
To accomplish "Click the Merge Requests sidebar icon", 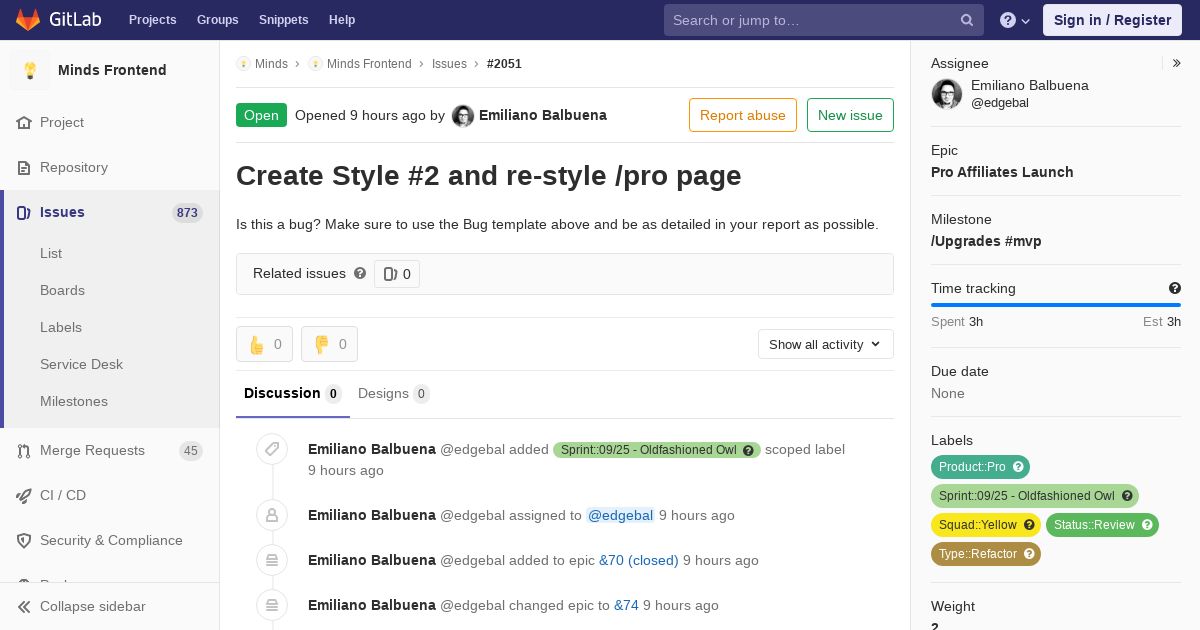I will pos(24,450).
